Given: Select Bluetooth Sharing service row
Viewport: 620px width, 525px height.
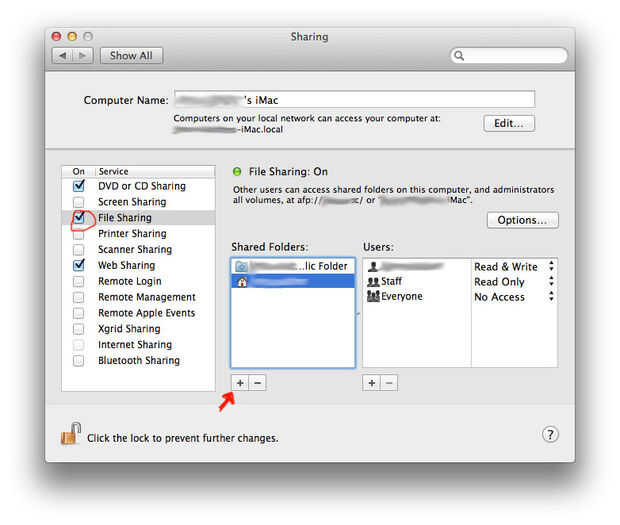Looking at the screenshot, I should (x=138, y=360).
